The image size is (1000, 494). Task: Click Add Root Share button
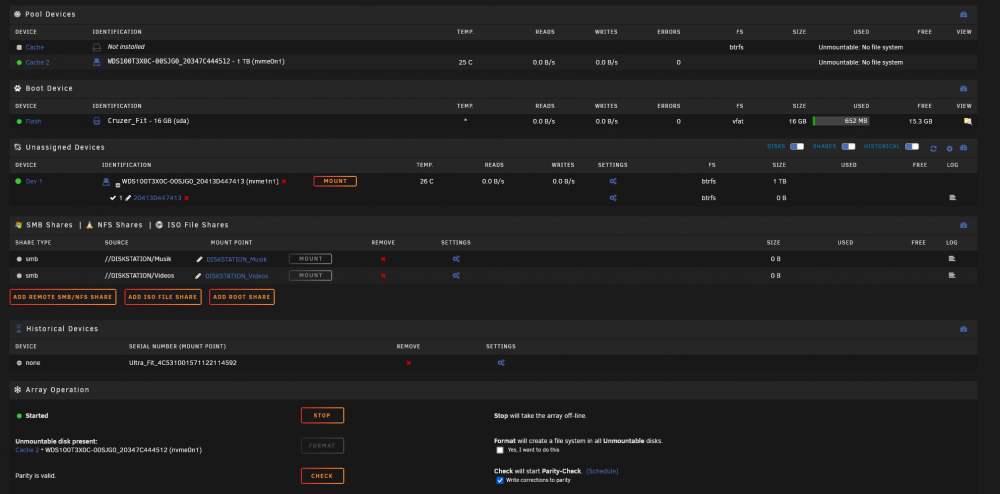coord(242,297)
